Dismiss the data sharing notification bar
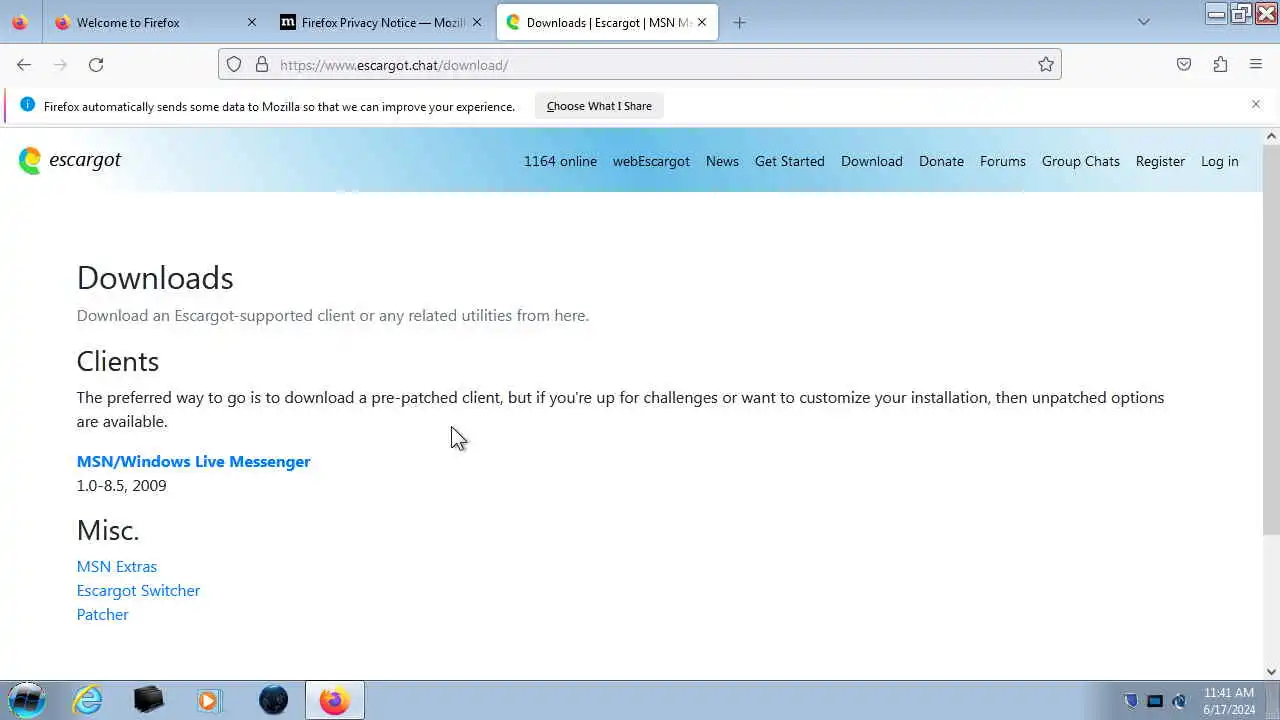Image resolution: width=1280 pixels, height=720 pixels. coord(1256,104)
